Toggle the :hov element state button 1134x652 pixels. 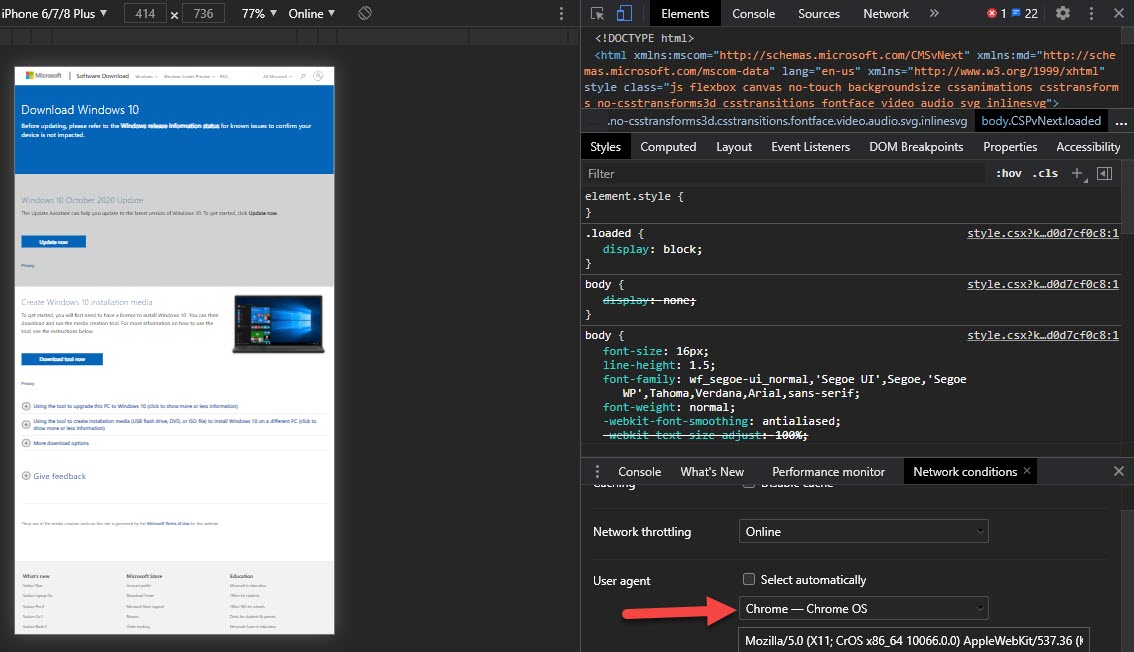pyautogui.click(x=1008, y=173)
